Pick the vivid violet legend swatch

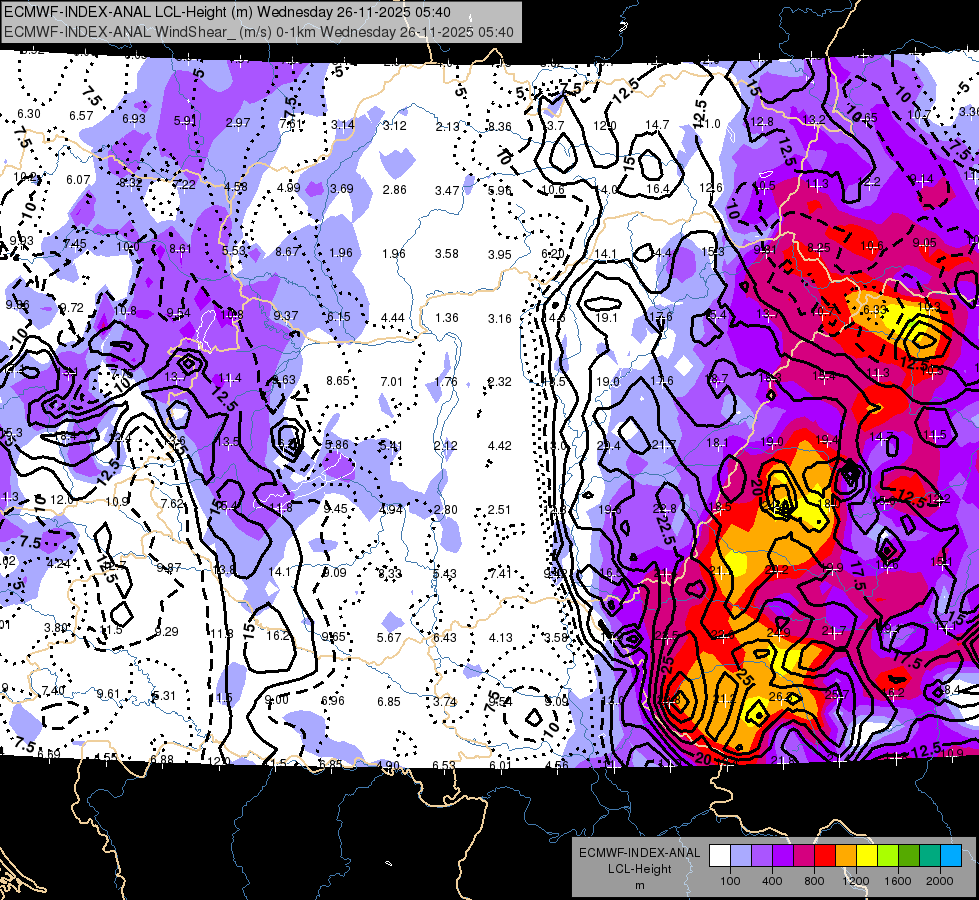click(x=783, y=856)
